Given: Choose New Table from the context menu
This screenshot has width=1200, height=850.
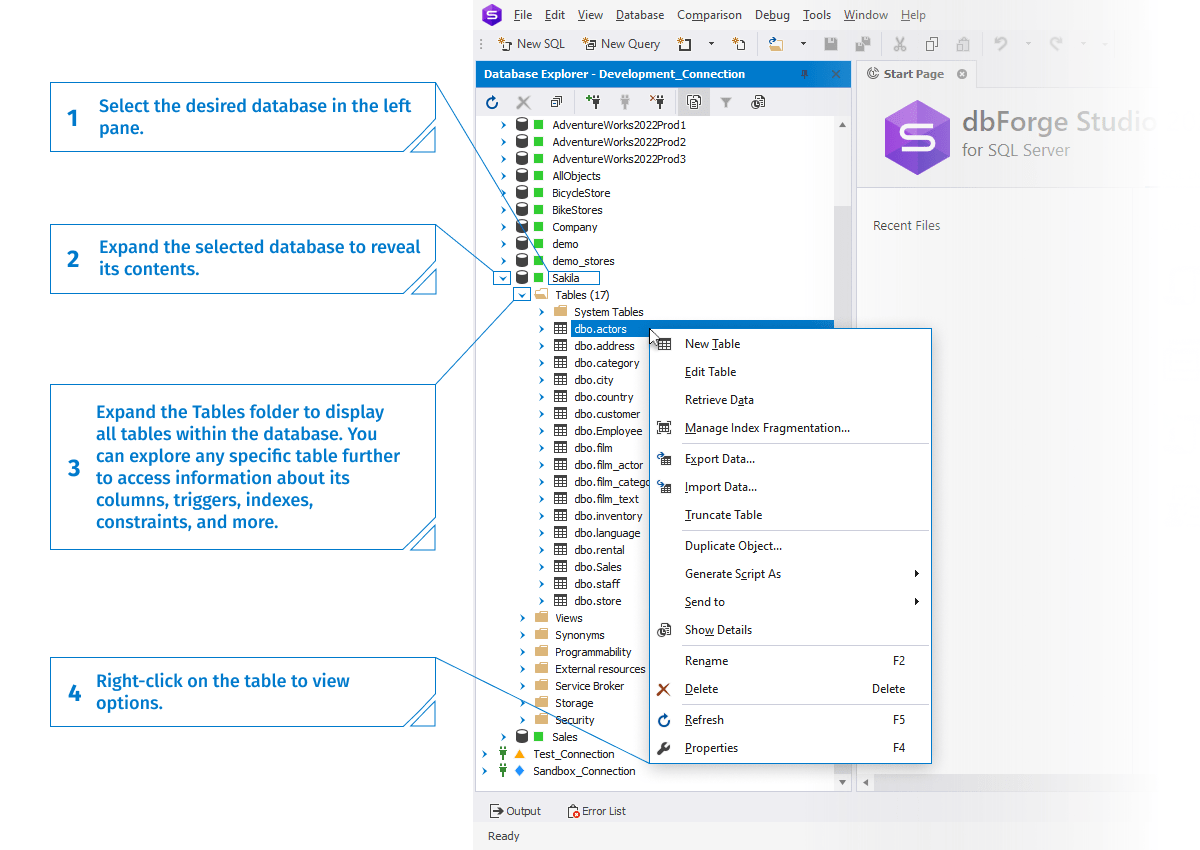Looking at the screenshot, I should coord(790,344).
